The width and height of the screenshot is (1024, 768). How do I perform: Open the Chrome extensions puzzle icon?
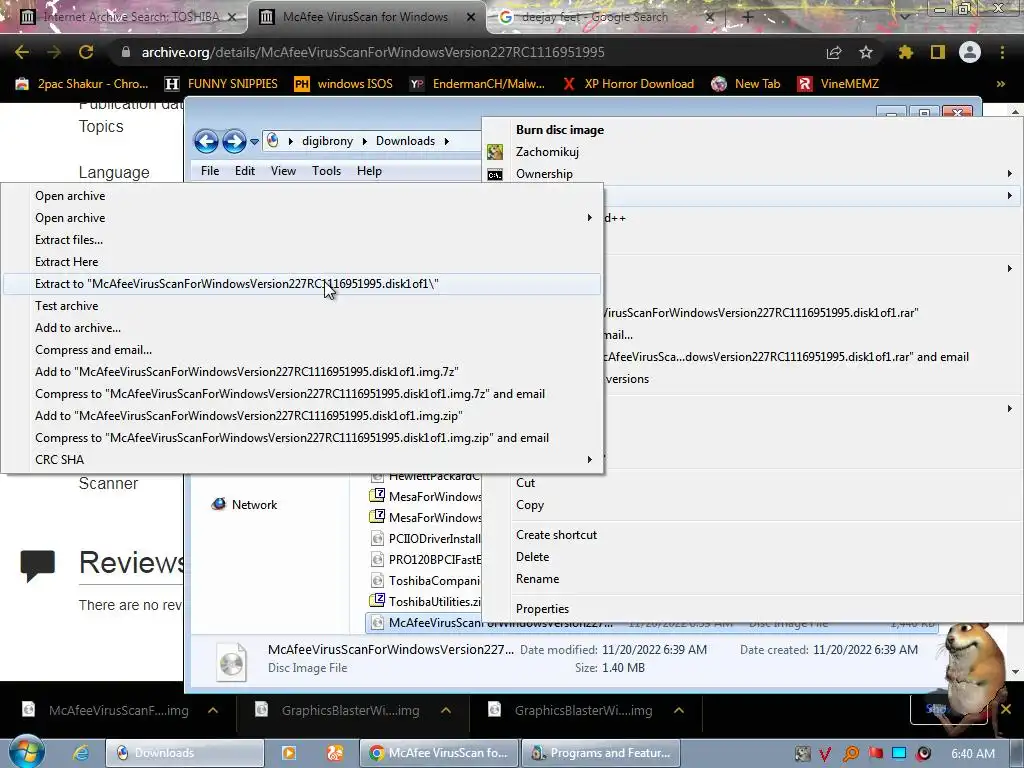(x=905, y=52)
